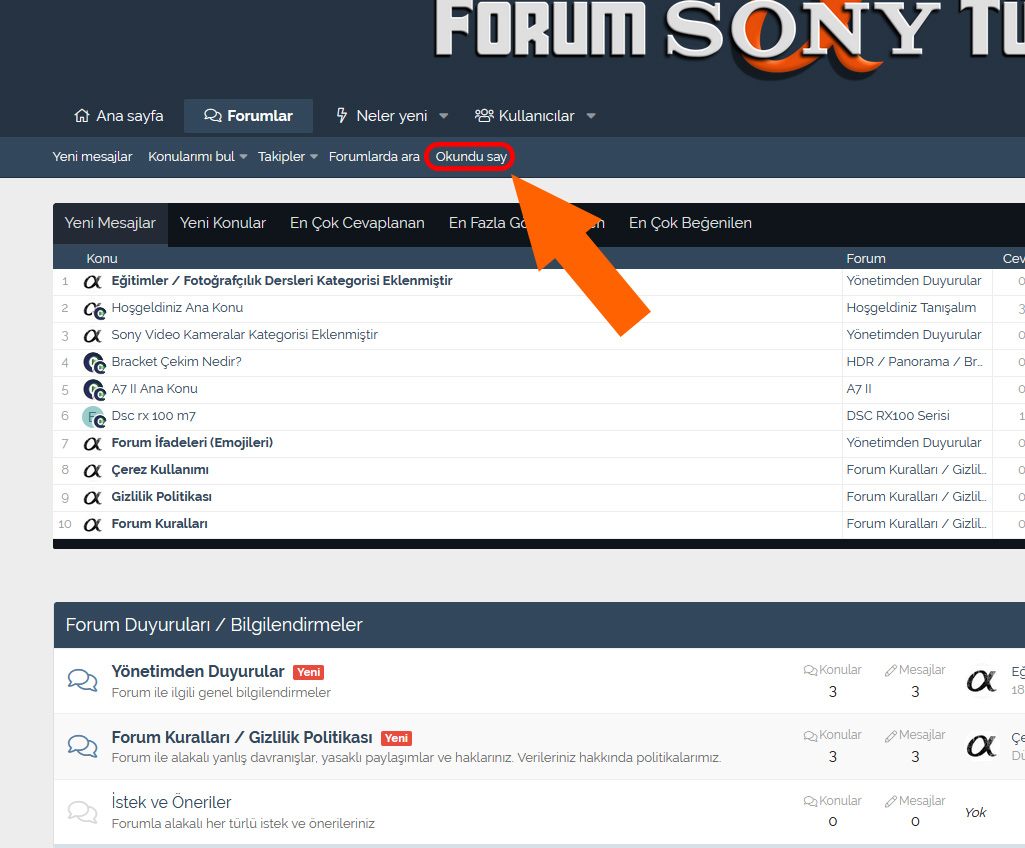Click HDR / Panorama forum link

pos(915,362)
